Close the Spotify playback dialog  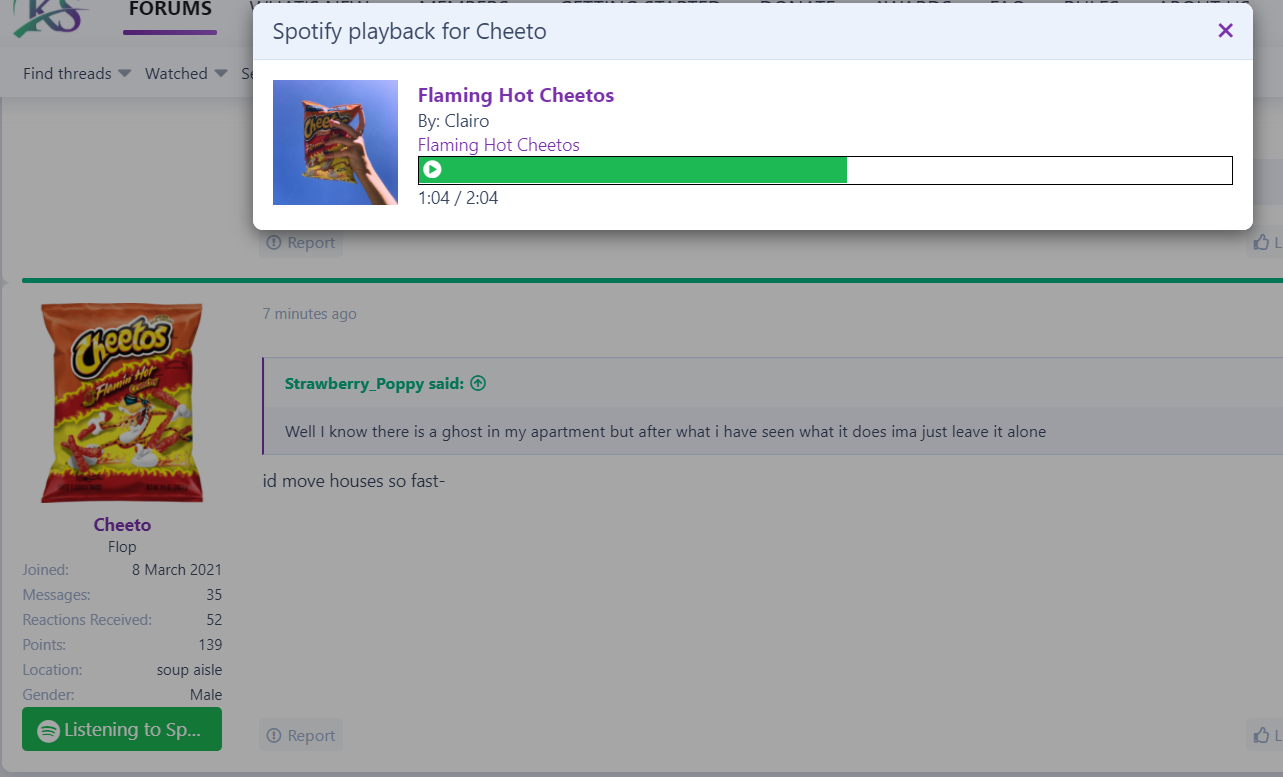pos(1225,31)
